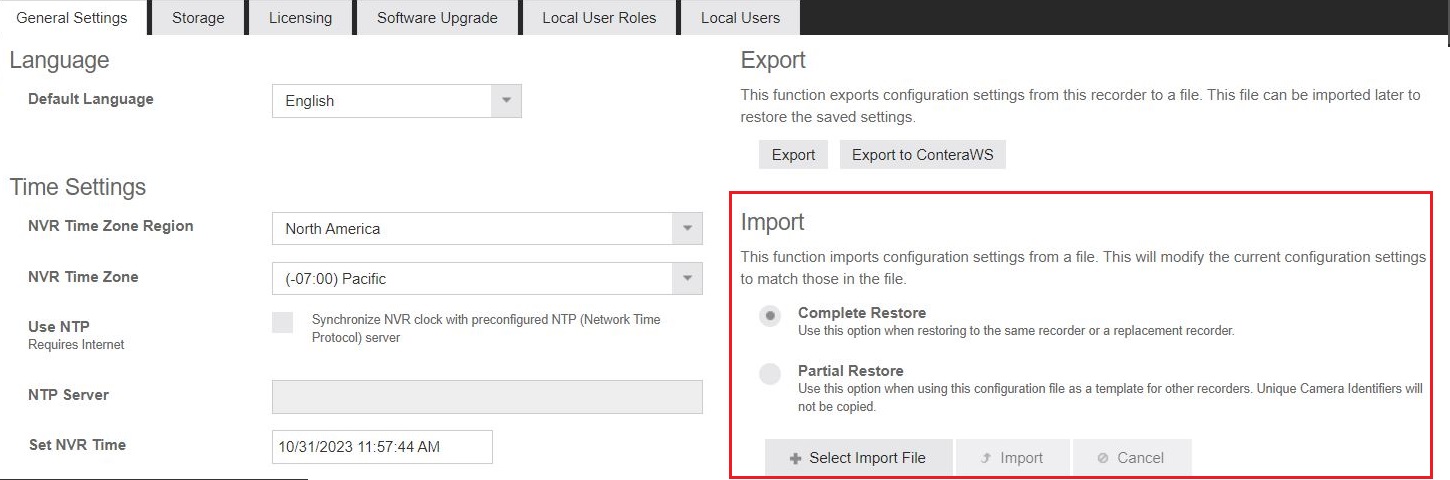
Task: Open the Default Language dropdown arrow
Action: (x=506, y=100)
